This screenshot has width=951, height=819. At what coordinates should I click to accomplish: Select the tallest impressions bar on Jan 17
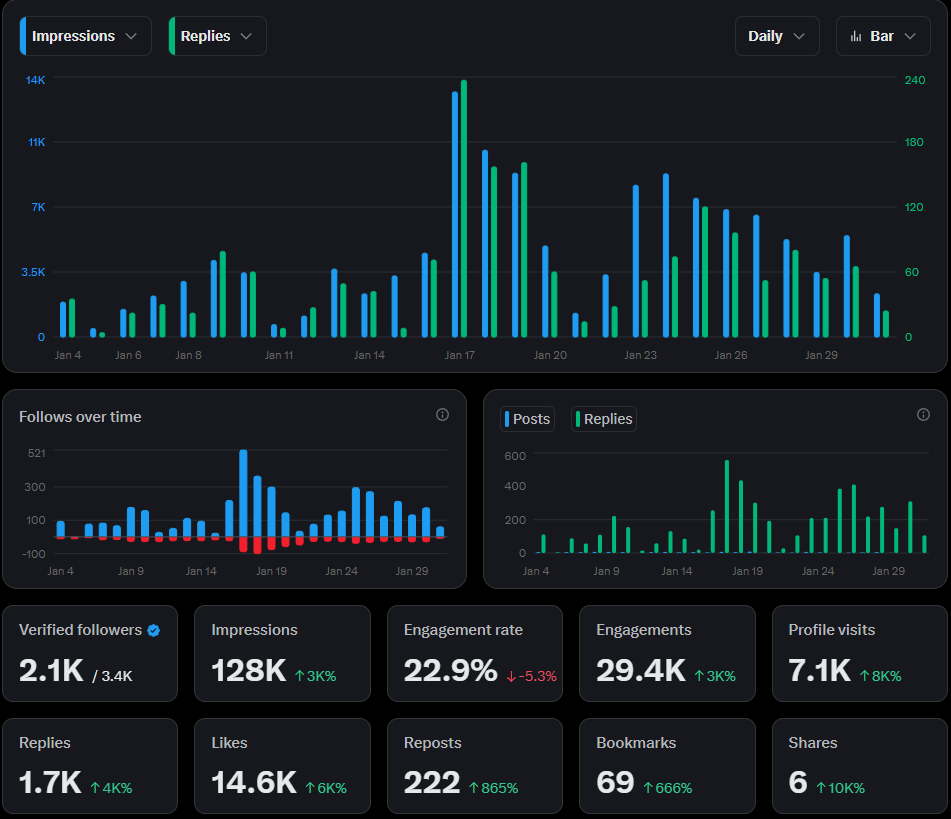pos(455,210)
